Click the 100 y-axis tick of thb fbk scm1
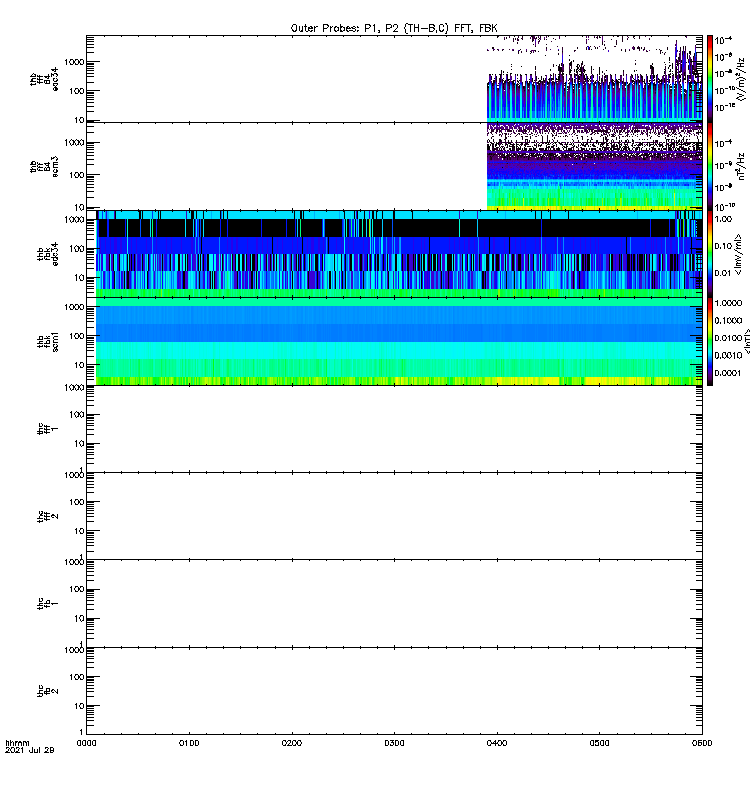The image size is (750, 800). point(77,336)
